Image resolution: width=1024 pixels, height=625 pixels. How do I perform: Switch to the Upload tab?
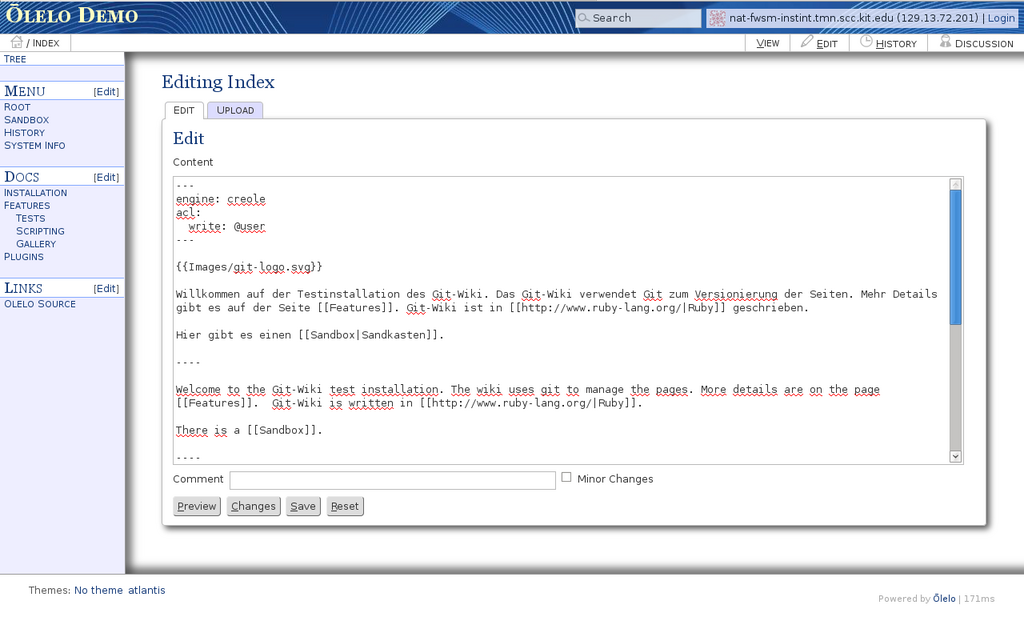click(235, 110)
